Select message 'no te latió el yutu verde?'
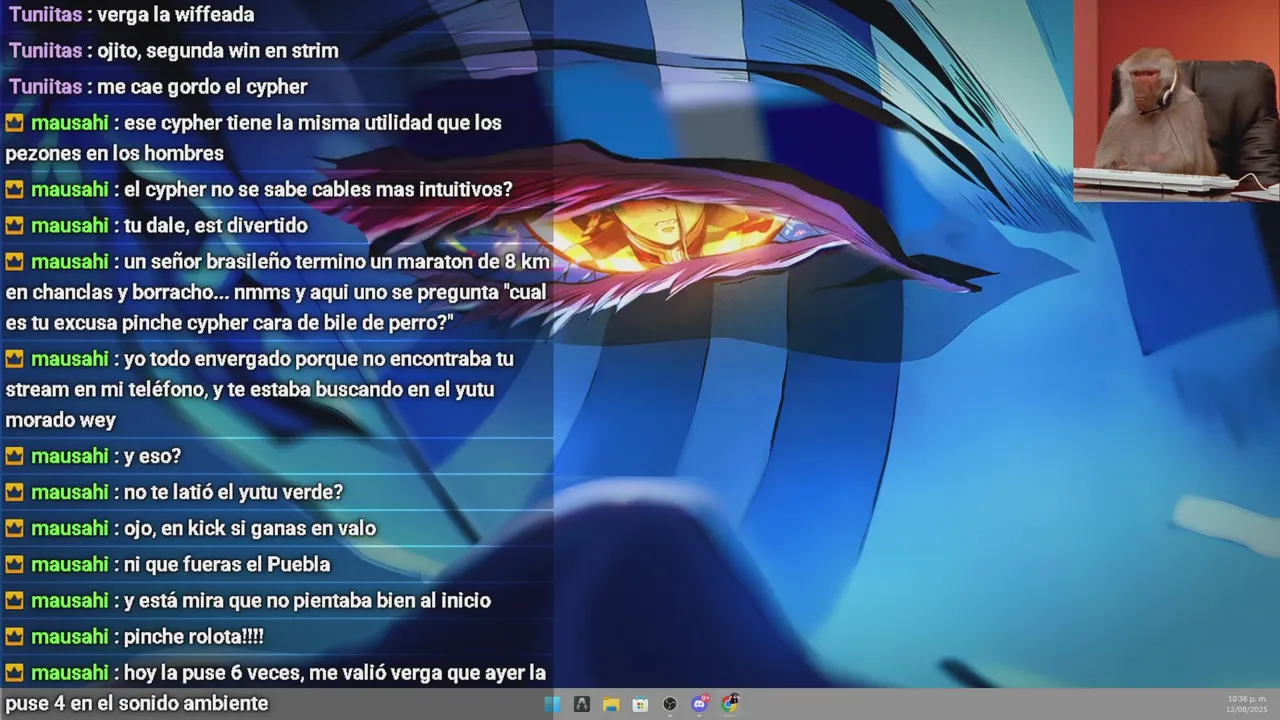Viewport: 1280px width, 720px height. 233,493
